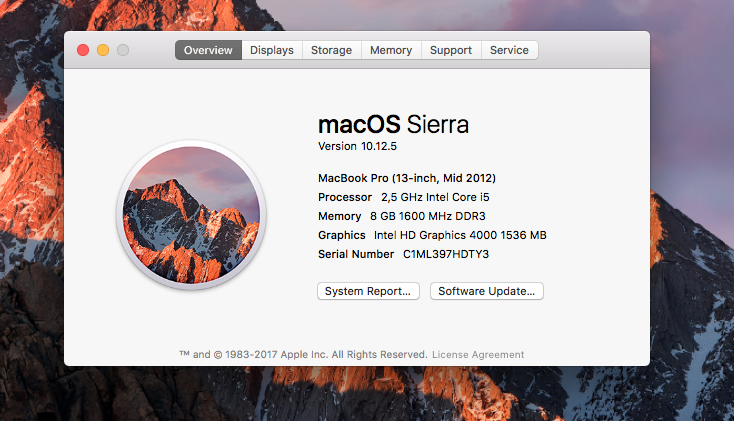The image size is (734, 421).
Task: Select the Memory tab
Action: point(391,50)
